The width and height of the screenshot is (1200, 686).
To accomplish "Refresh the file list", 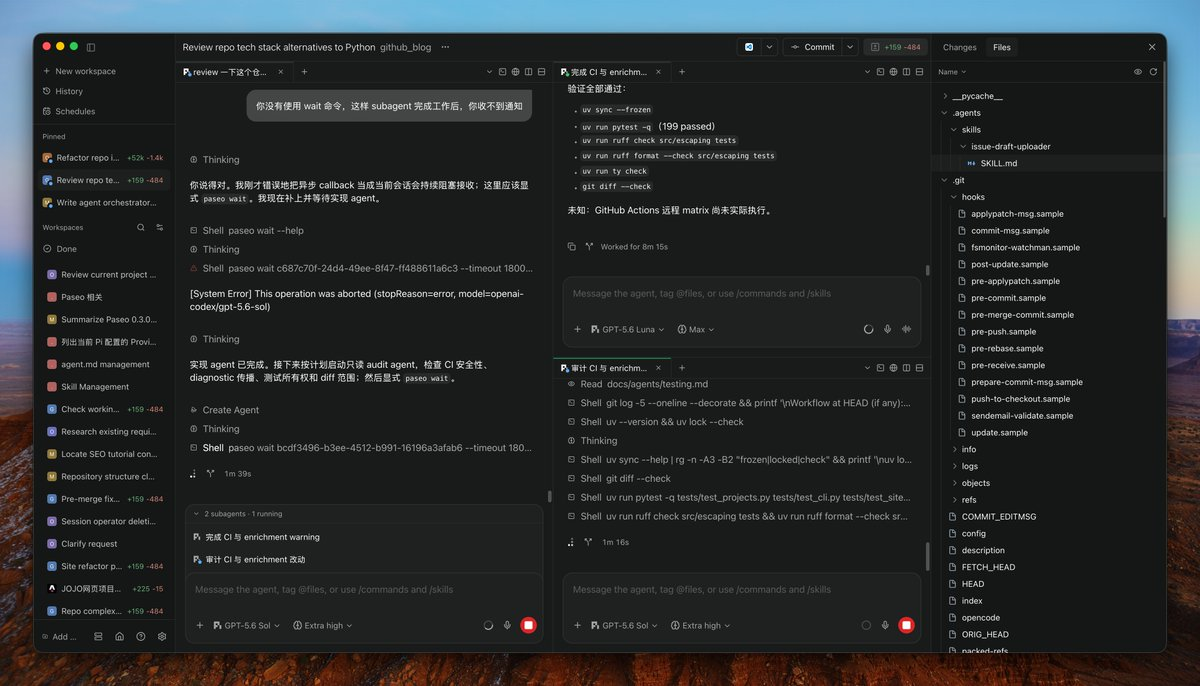I will 1153,72.
